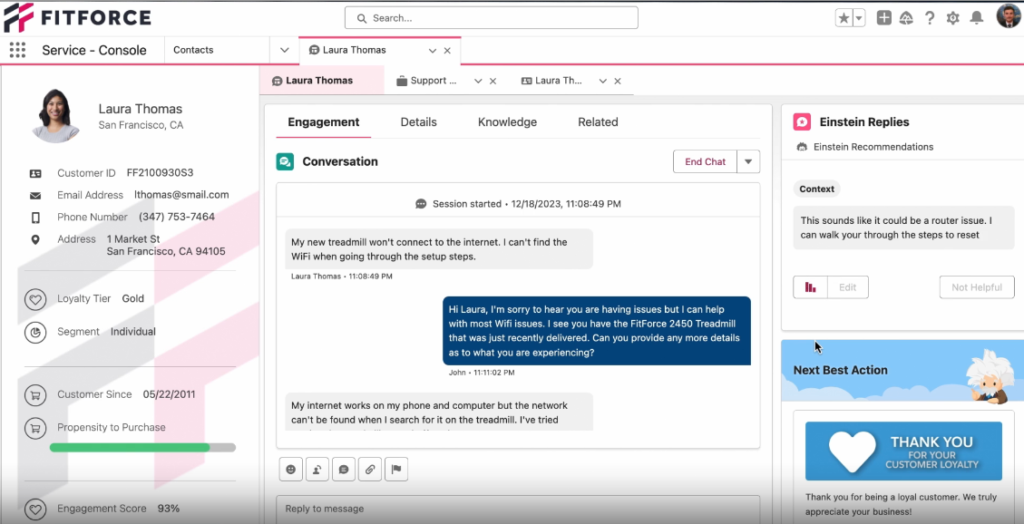Click the Phone Number mobile icon
Viewport: 1024px width, 524px height.
(35, 218)
